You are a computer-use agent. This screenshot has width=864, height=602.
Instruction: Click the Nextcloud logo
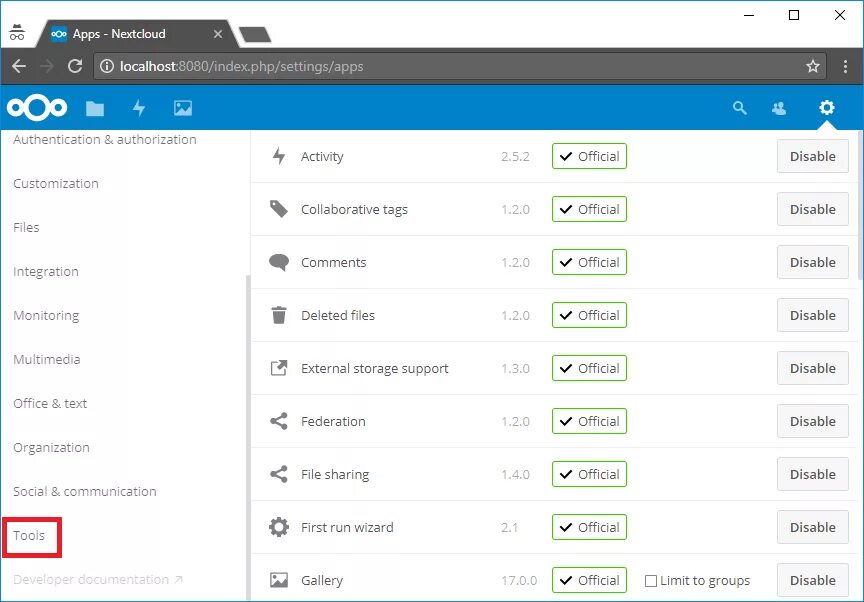[37, 108]
